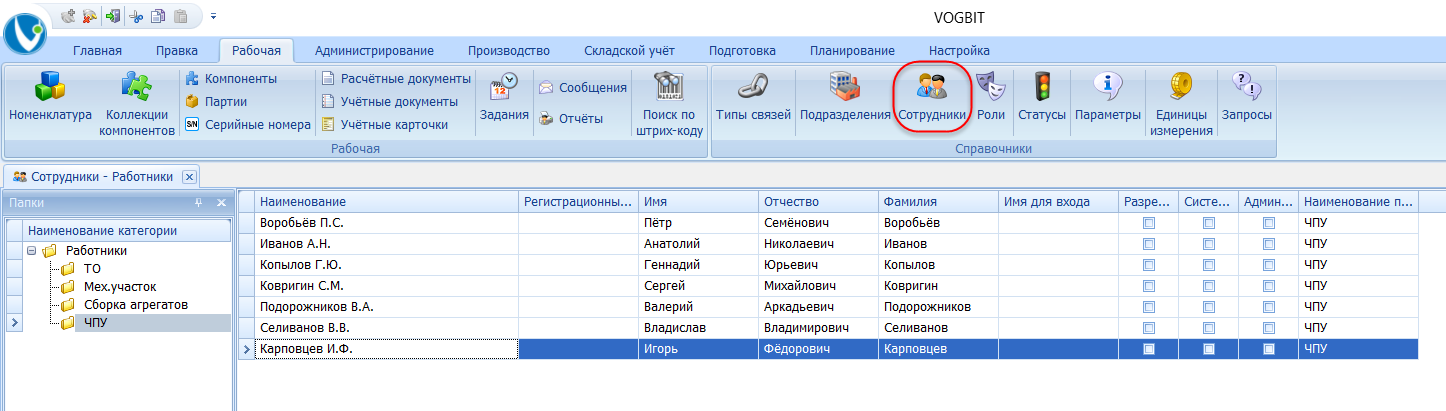1446x411 pixels.
Task: Toggle Систе... checkbox for Подорожников В.А.
Action: [x=1209, y=306]
